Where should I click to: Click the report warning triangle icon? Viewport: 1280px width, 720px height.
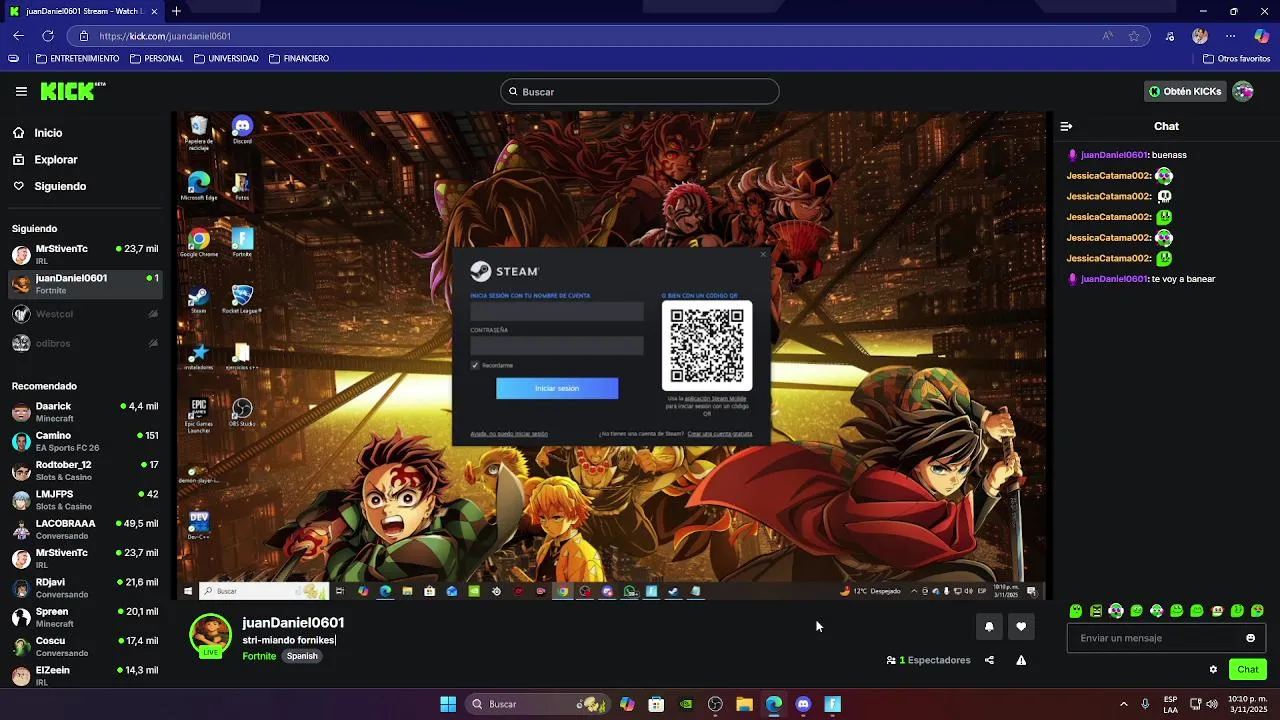click(1021, 660)
